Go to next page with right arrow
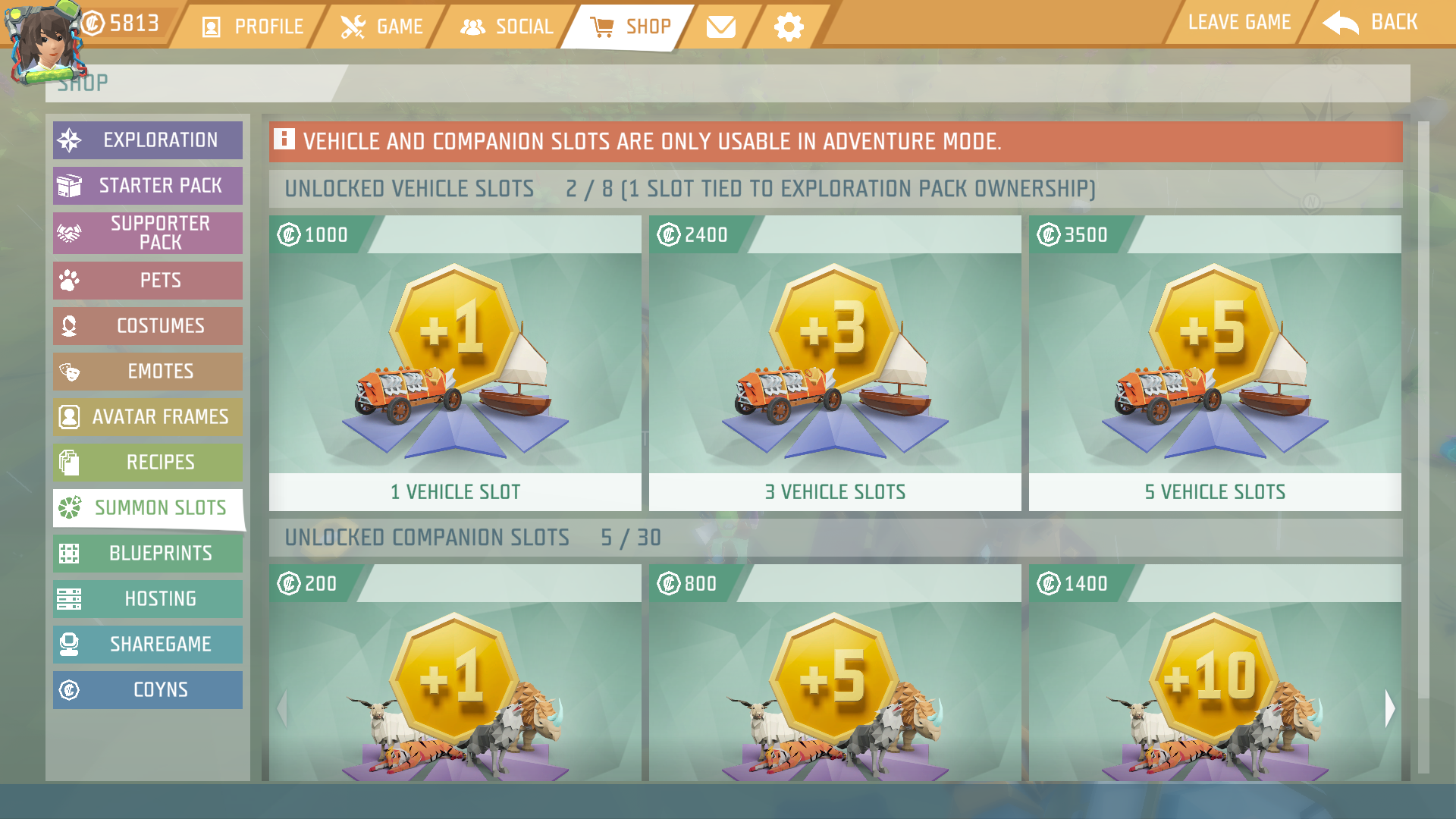The image size is (1456, 819). [x=1389, y=709]
